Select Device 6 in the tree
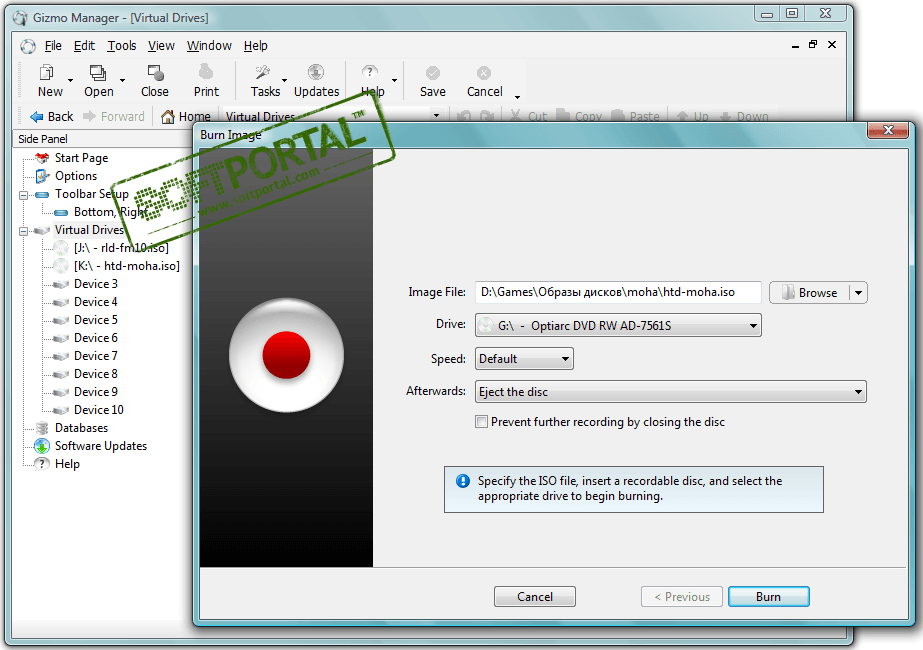 (x=95, y=338)
